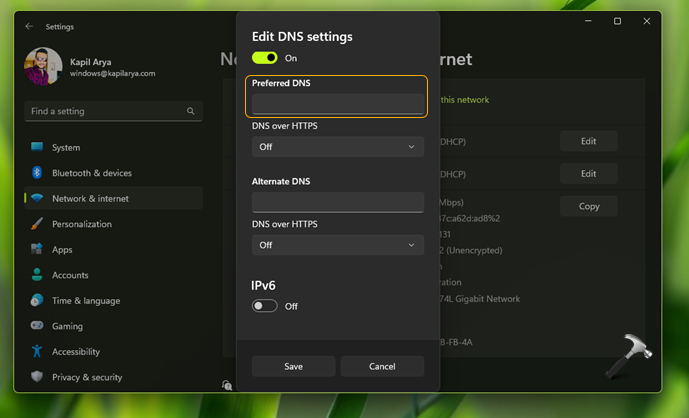Open Privacy & security settings
The image size is (689, 418).
click(x=87, y=377)
